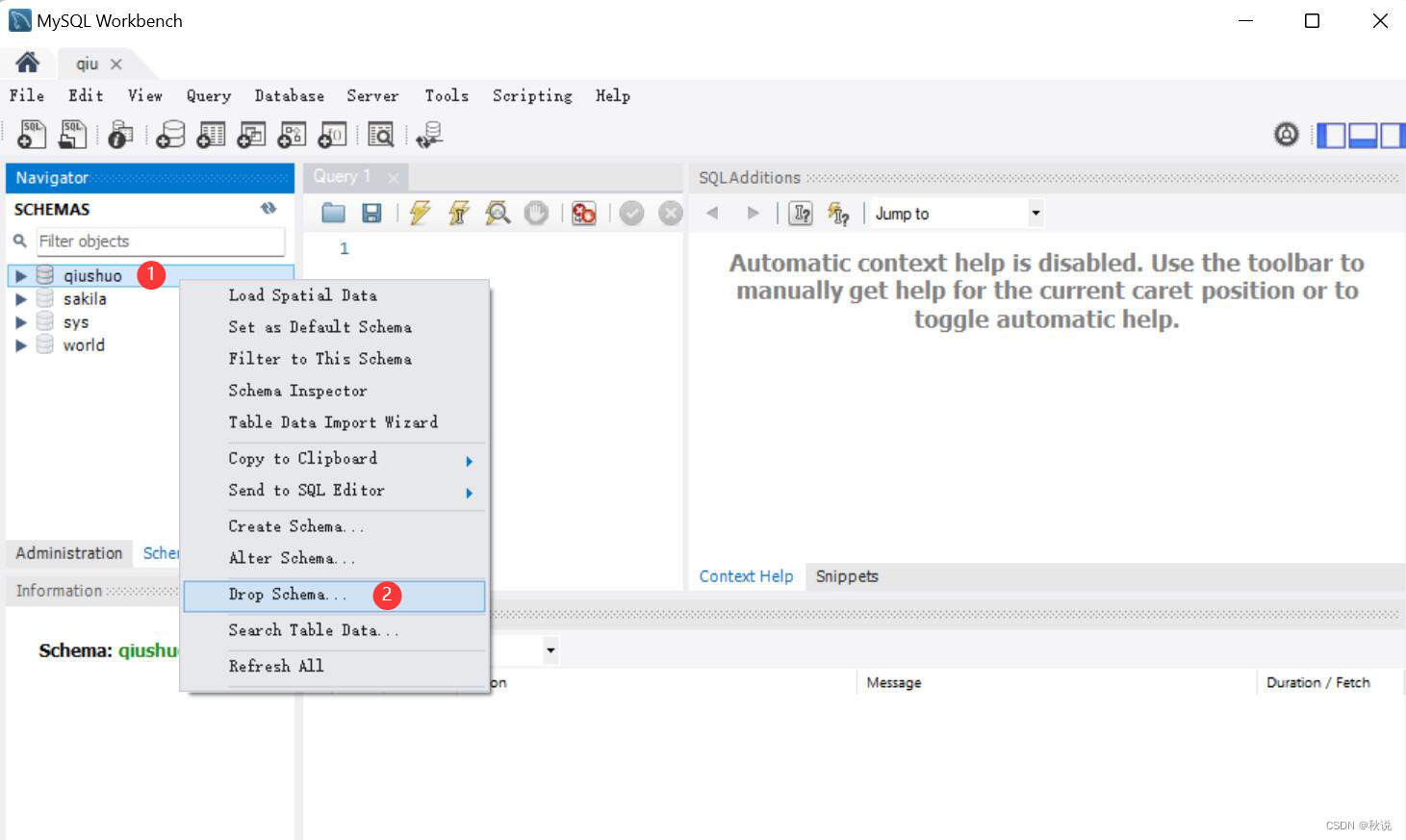Open Copy to Clipboard submenu
This screenshot has width=1406, height=840.
click(x=334, y=459)
